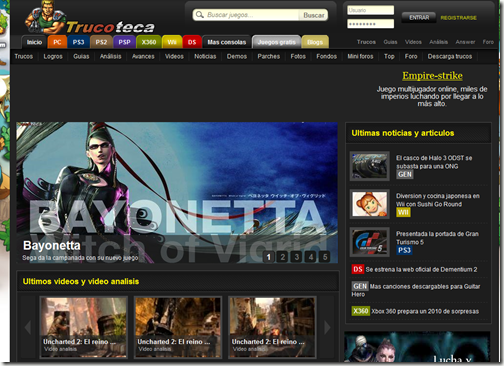Image resolution: width=504 pixels, height=366 pixels.
Task: Open the Top menu item
Action: [x=389, y=56]
